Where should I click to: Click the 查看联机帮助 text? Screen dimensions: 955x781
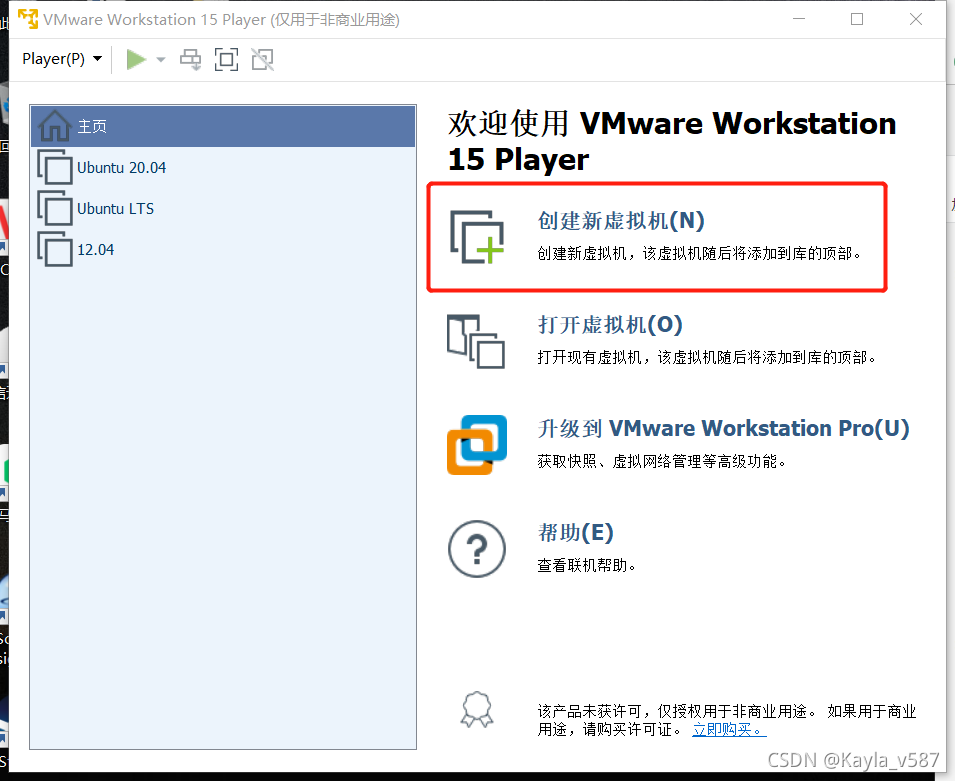(x=586, y=565)
